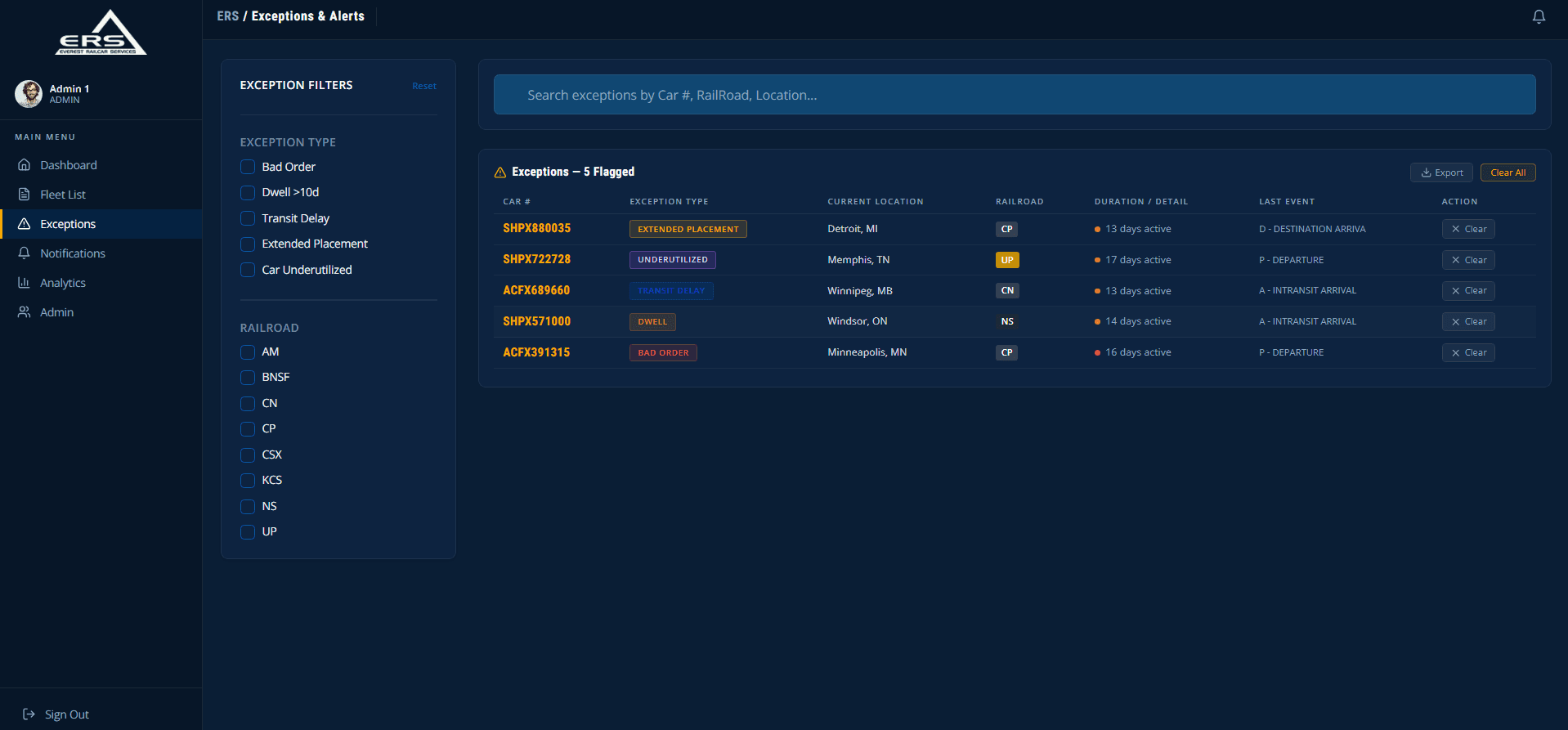Screen dimensions: 1568x730
Task: Select the NS railroad checkbox
Action: pyautogui.click(x=248, y=506)
